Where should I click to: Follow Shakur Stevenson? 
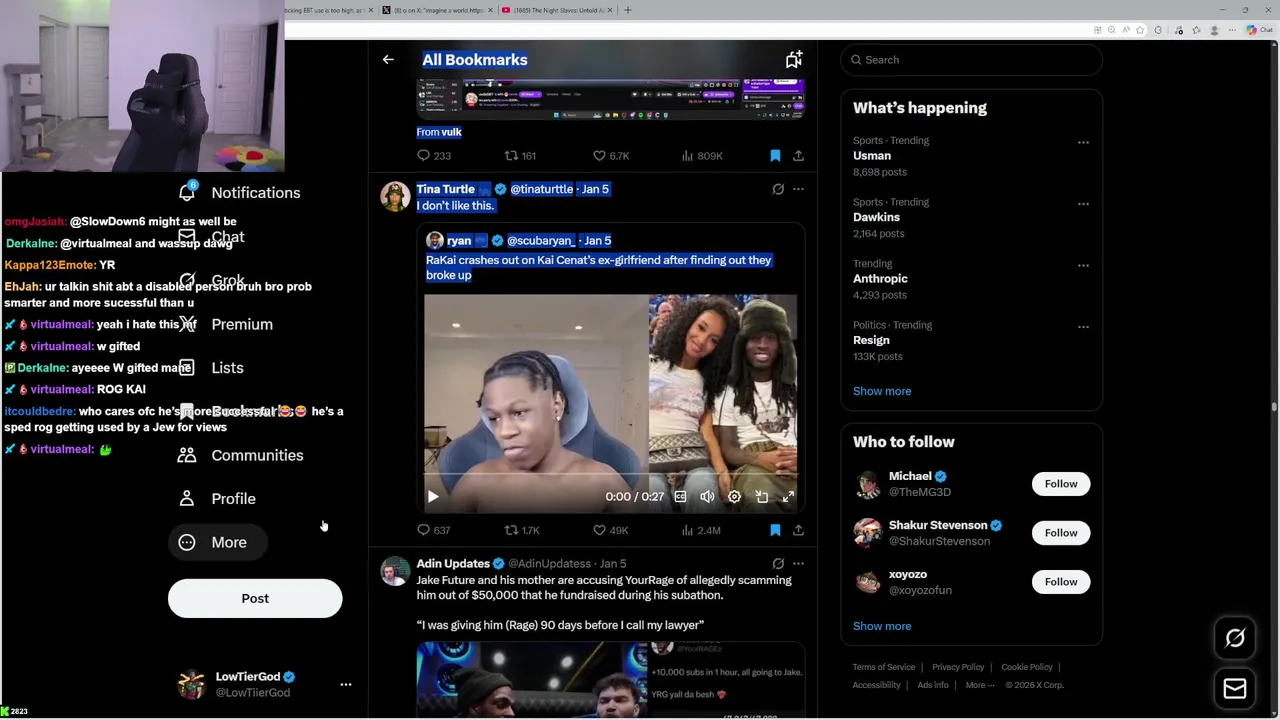click(x=1061, y=533)
